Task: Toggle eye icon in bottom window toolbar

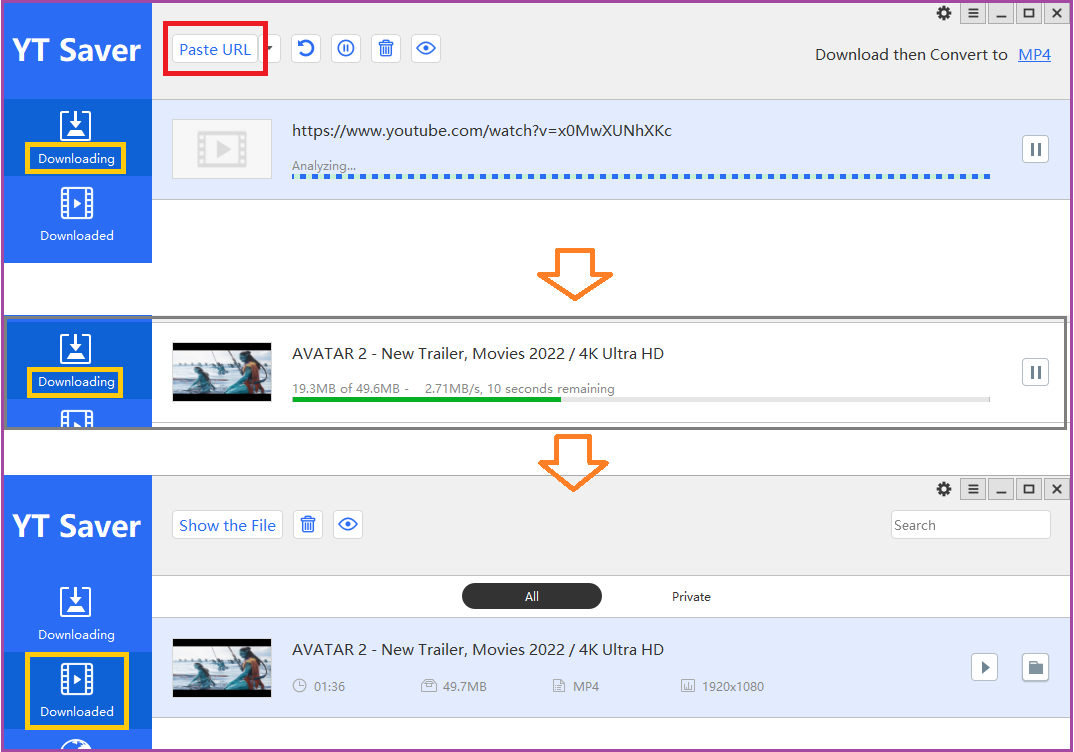Action: [348, 525]
